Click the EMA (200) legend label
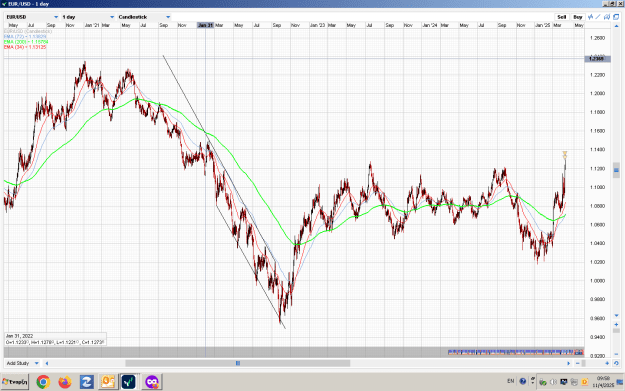Viewport: 625px width, 391px height. 26,41
